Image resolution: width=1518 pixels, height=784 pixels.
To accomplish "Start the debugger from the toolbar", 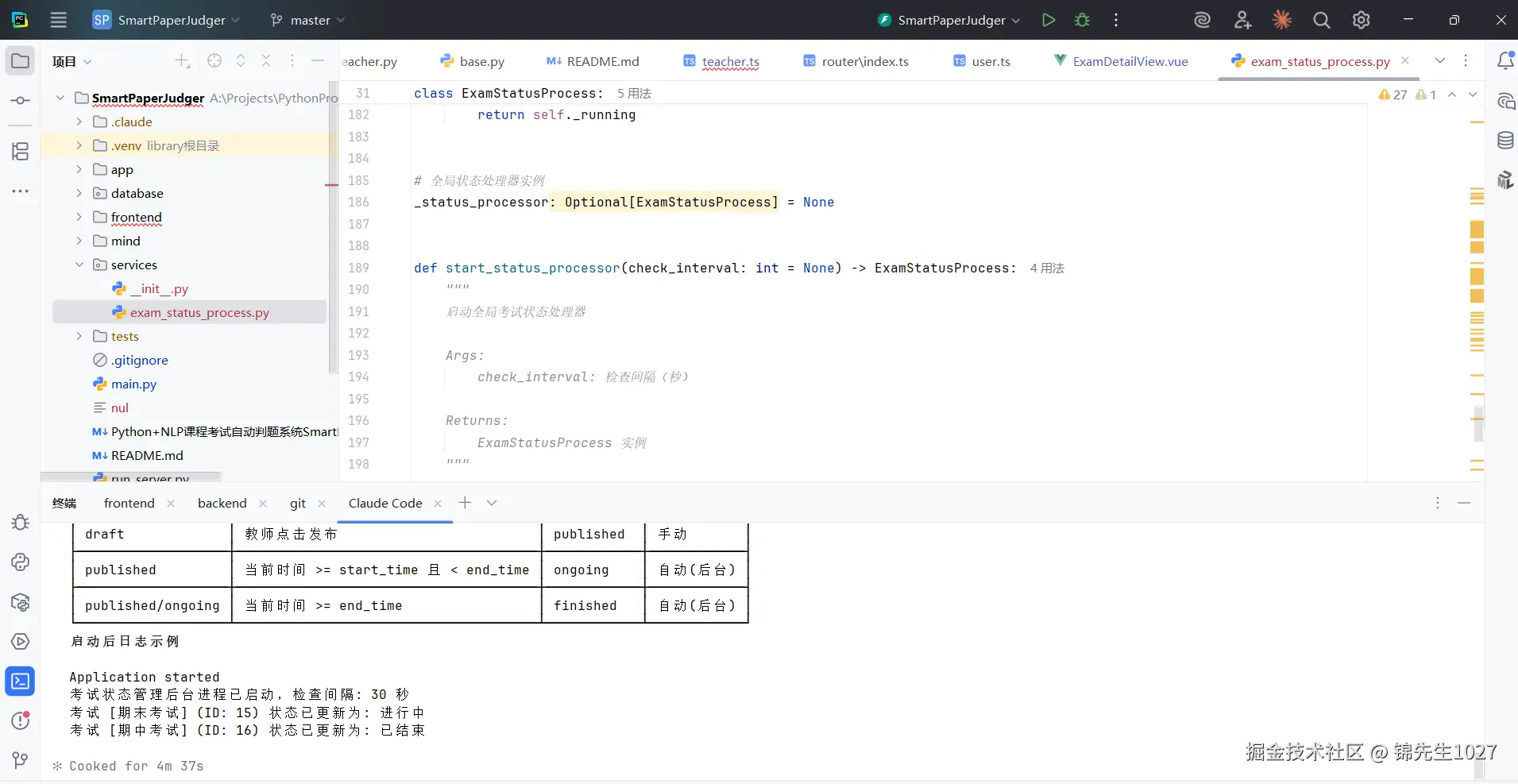I will (1082, 20).
